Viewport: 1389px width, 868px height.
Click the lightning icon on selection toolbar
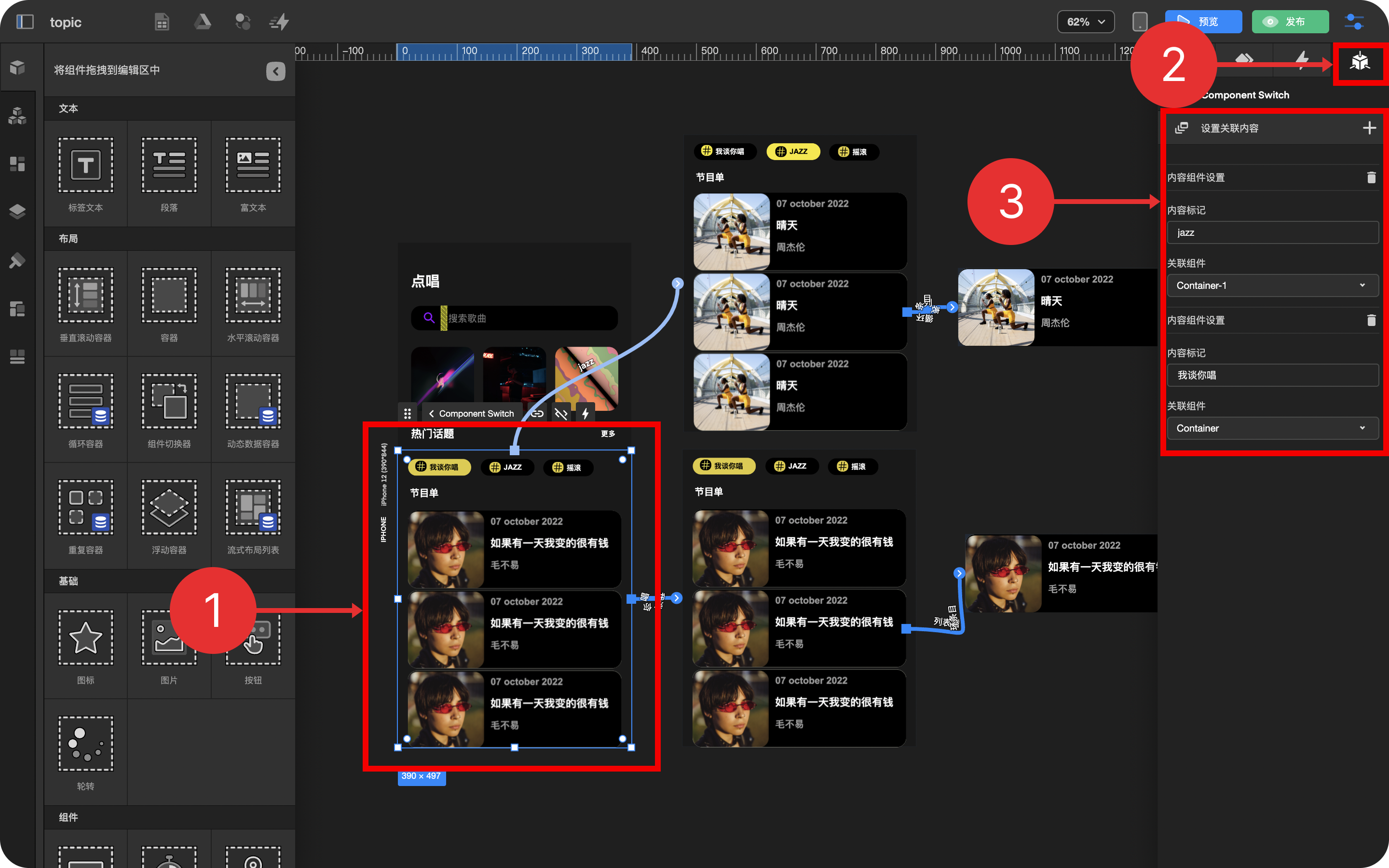(585, 413)
